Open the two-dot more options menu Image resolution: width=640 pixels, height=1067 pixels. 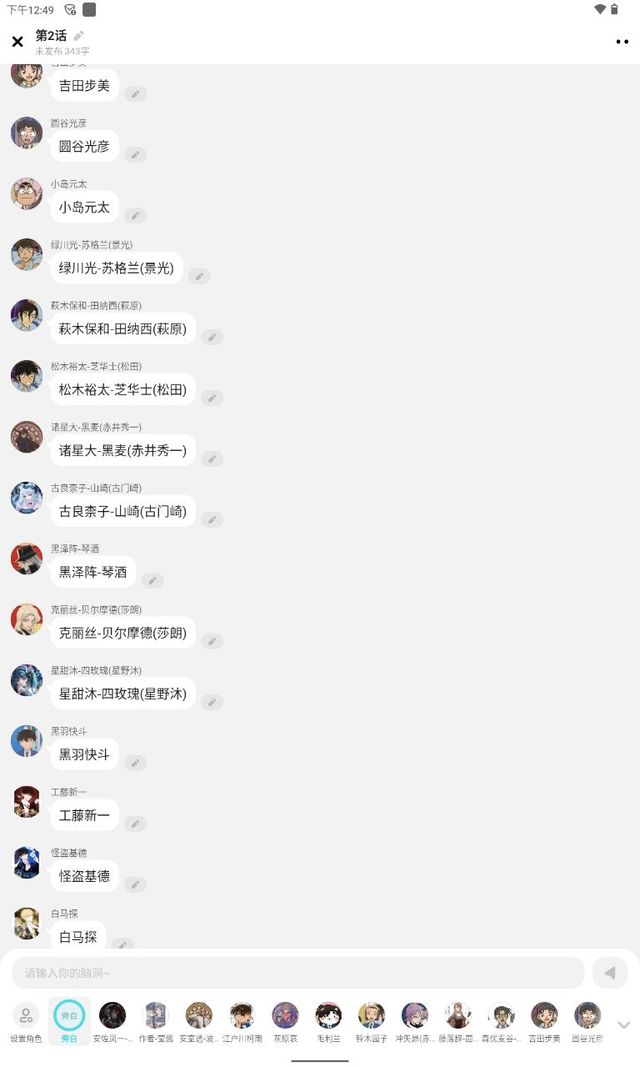pos(622,42)
